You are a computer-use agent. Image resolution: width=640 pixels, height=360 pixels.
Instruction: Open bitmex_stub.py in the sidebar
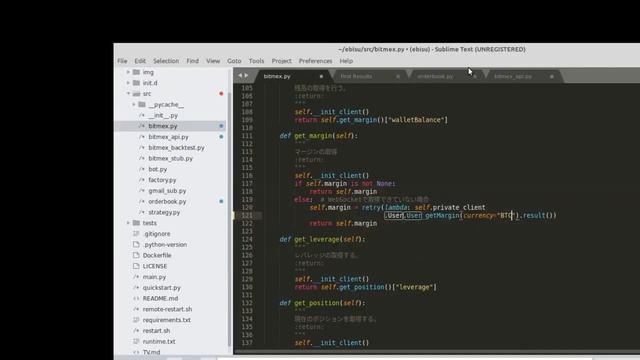tap(170, 158)
